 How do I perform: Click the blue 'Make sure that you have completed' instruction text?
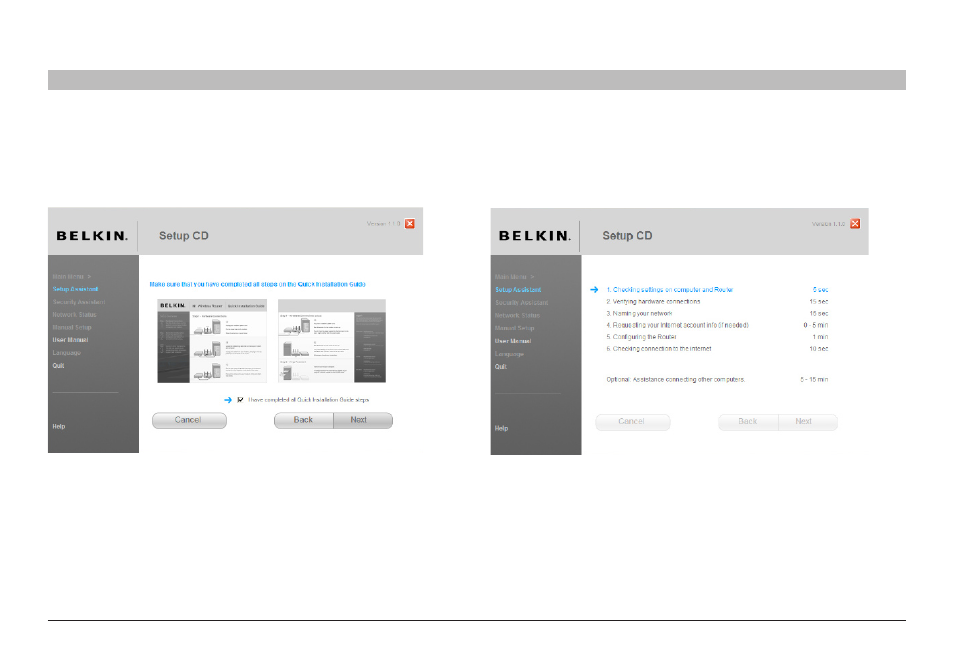coord(257,284)
